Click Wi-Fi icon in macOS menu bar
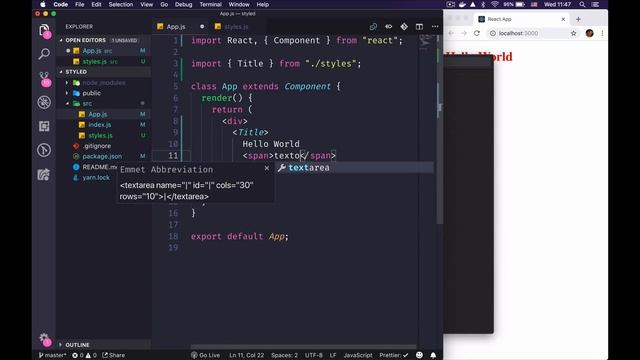This screenshot has height=360, width=640. point(494,4)
